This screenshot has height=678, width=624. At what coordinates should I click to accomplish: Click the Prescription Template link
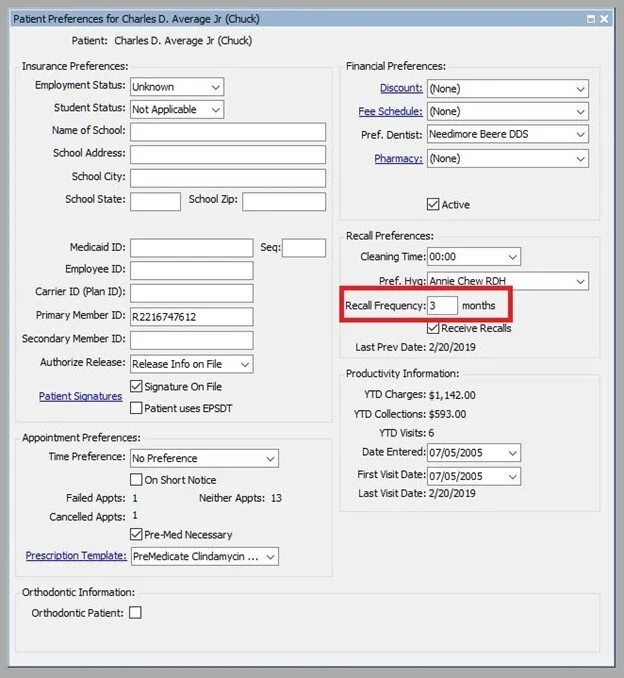(x=76, y=556)
